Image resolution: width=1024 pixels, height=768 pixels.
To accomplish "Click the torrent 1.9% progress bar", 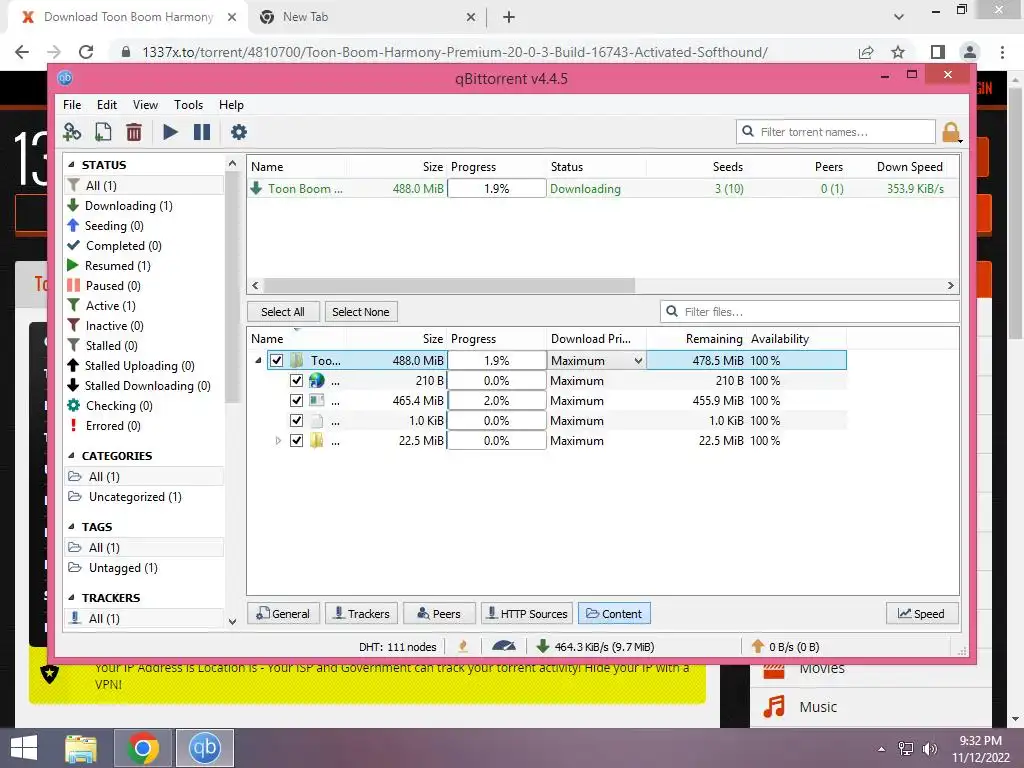I will click(x=496, y=189).
